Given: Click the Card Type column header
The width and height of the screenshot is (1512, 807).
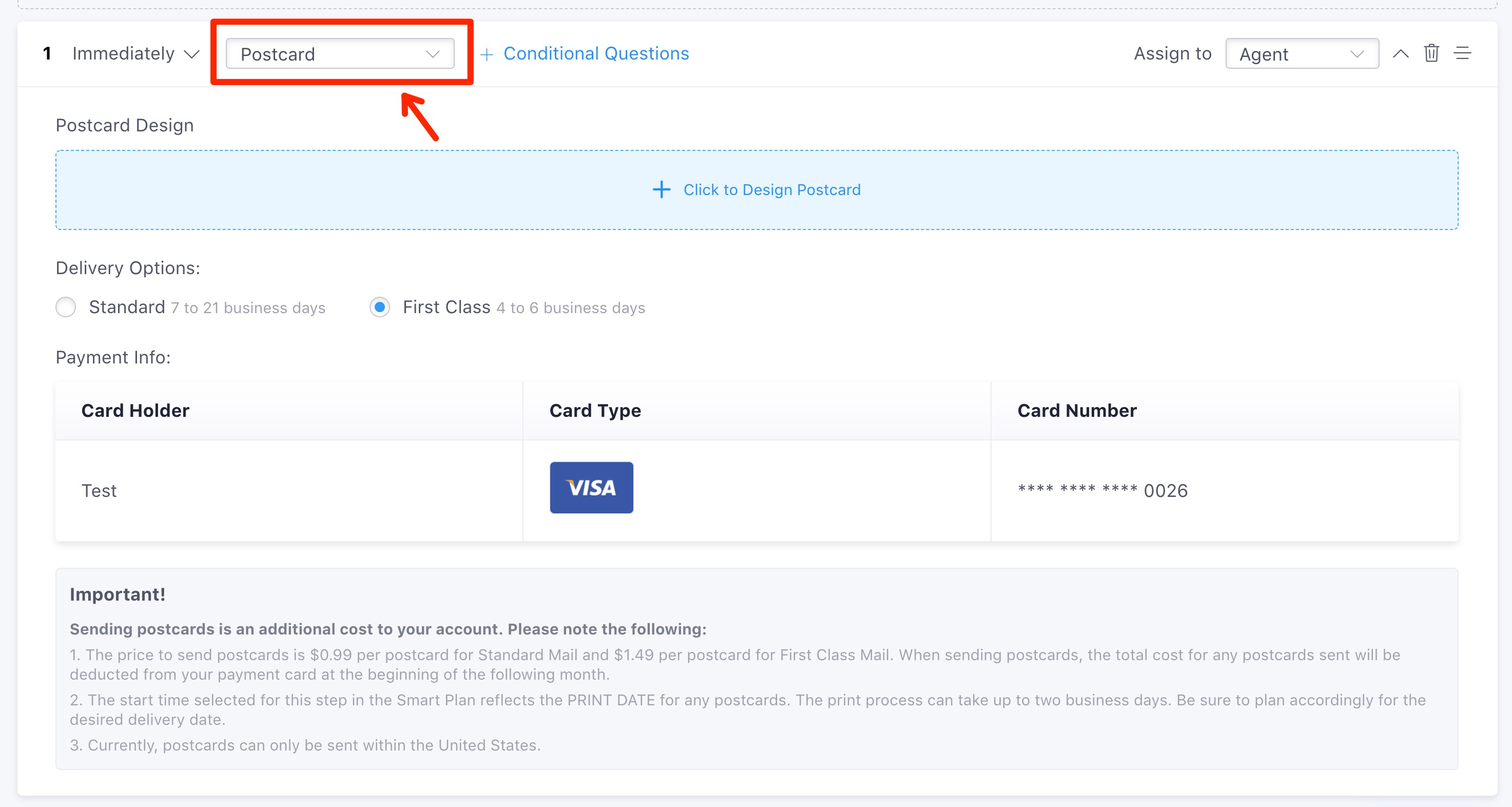Looking at the screenshot, I should click(x=595, y=410).
